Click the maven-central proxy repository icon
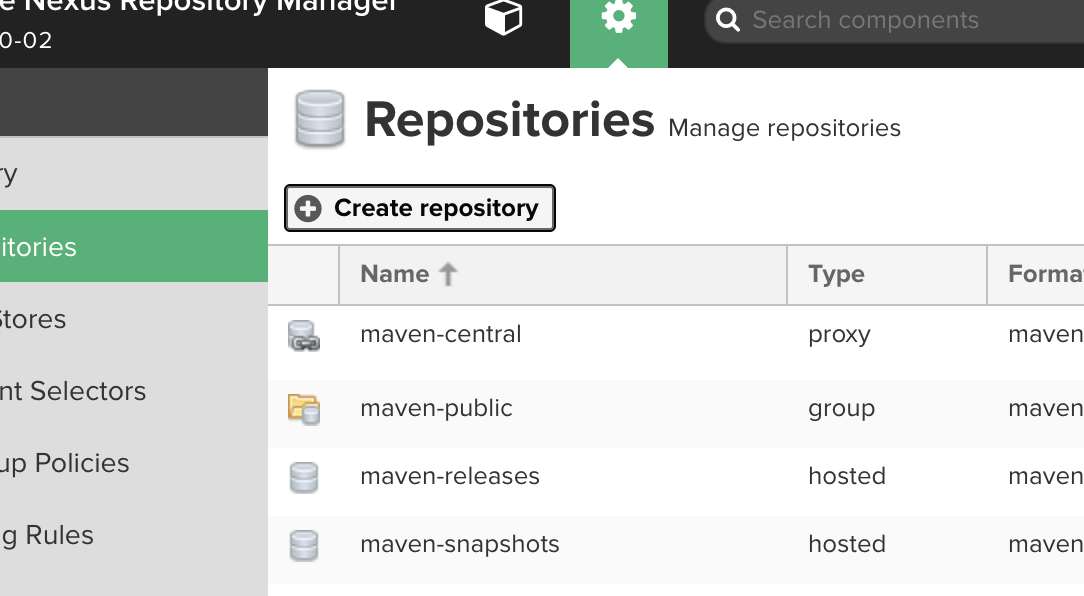 pos(303,335)
